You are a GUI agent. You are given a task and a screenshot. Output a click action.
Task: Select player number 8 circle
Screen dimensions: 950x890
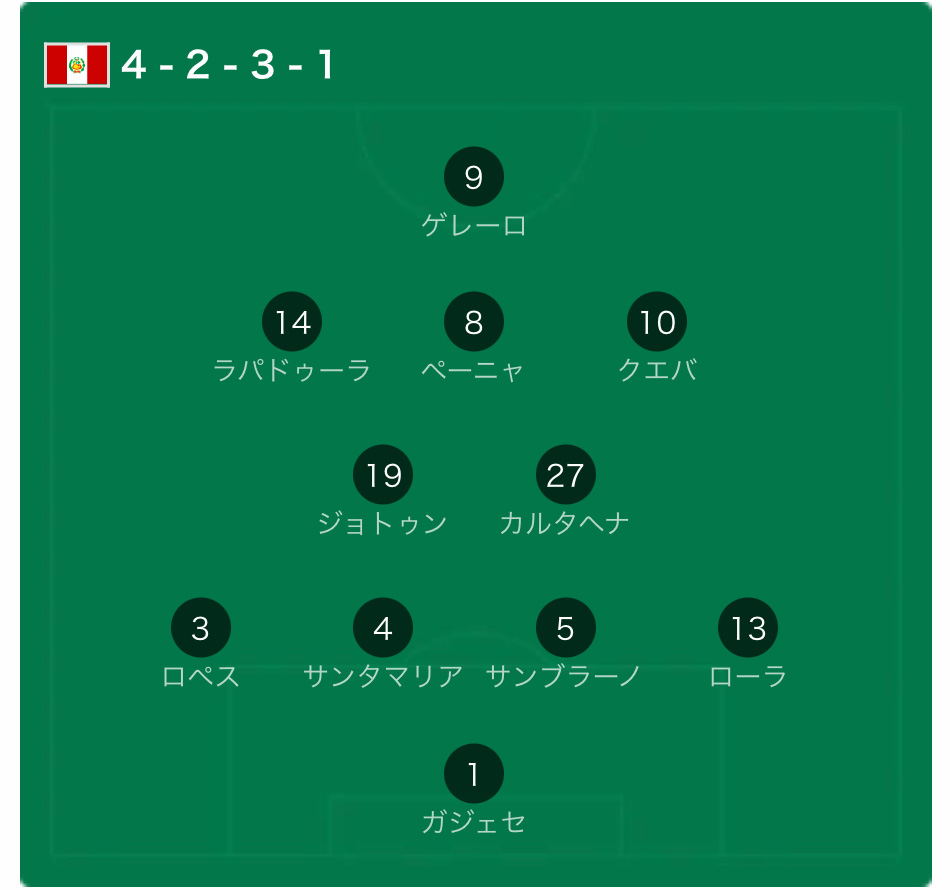click(x=474, y=322)
